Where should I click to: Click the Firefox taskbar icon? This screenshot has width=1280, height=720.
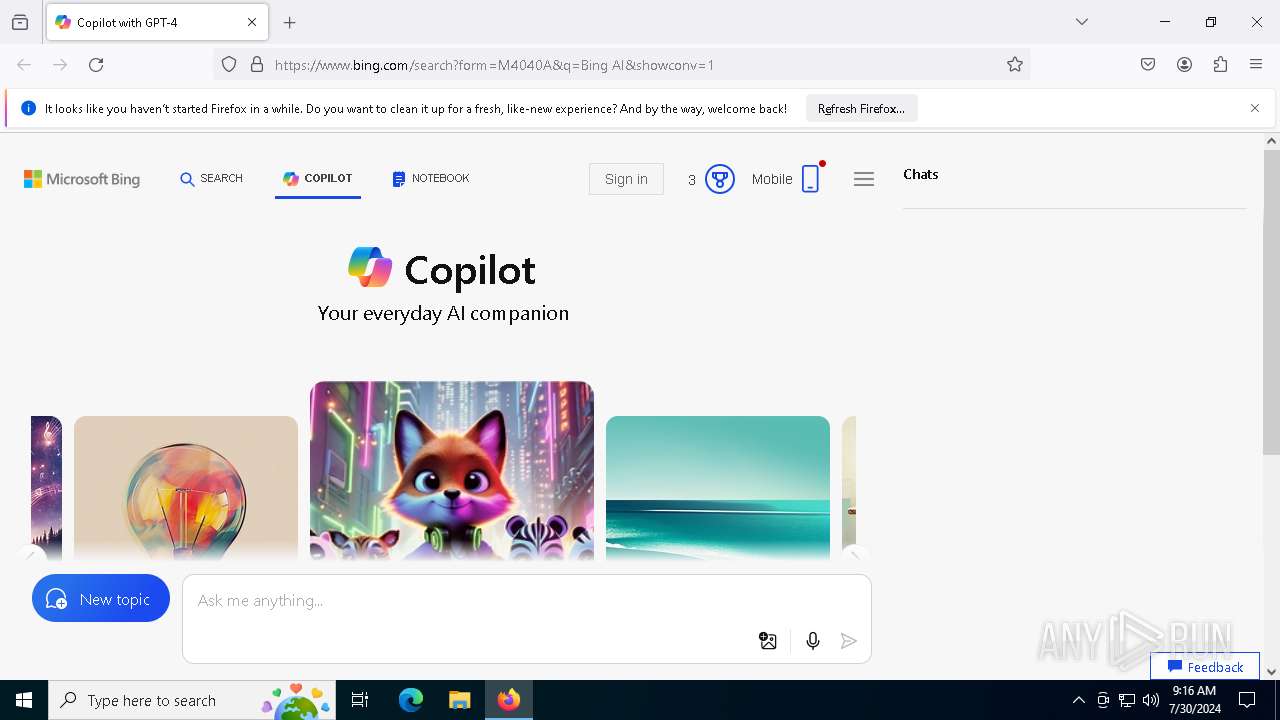click(x=509, y=700)
